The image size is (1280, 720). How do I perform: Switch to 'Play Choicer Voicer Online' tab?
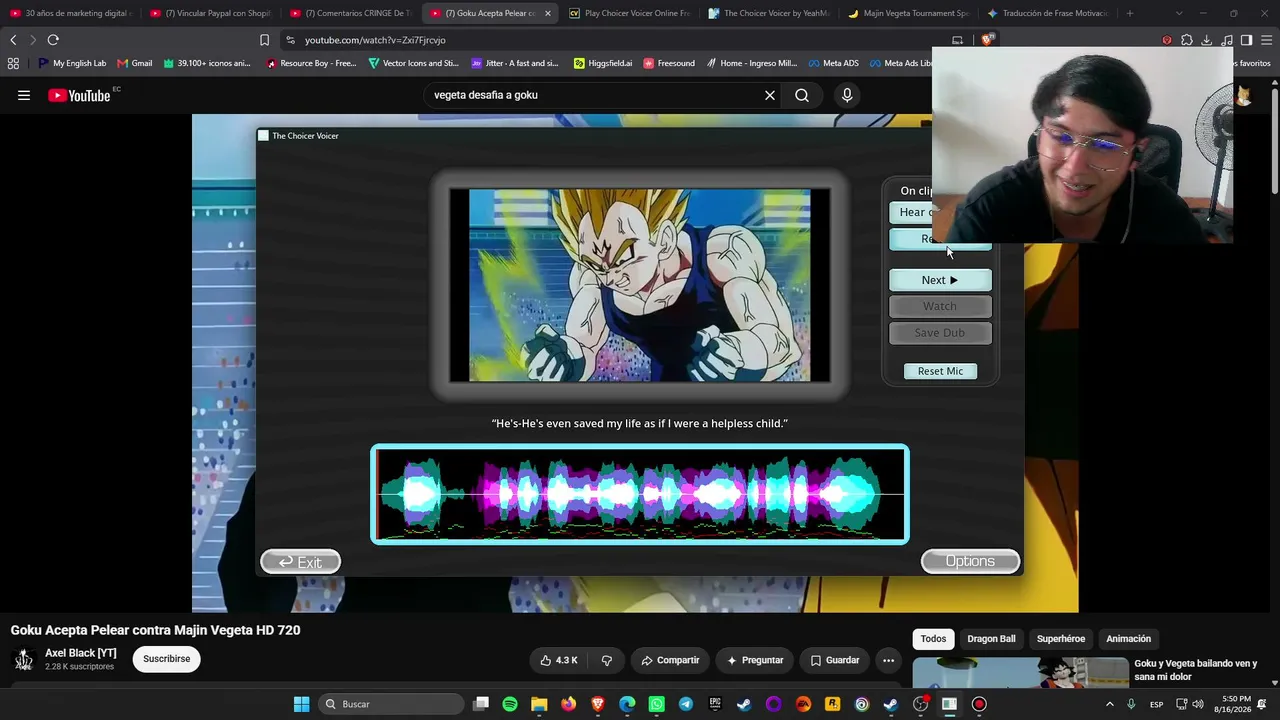pos(629,13)
